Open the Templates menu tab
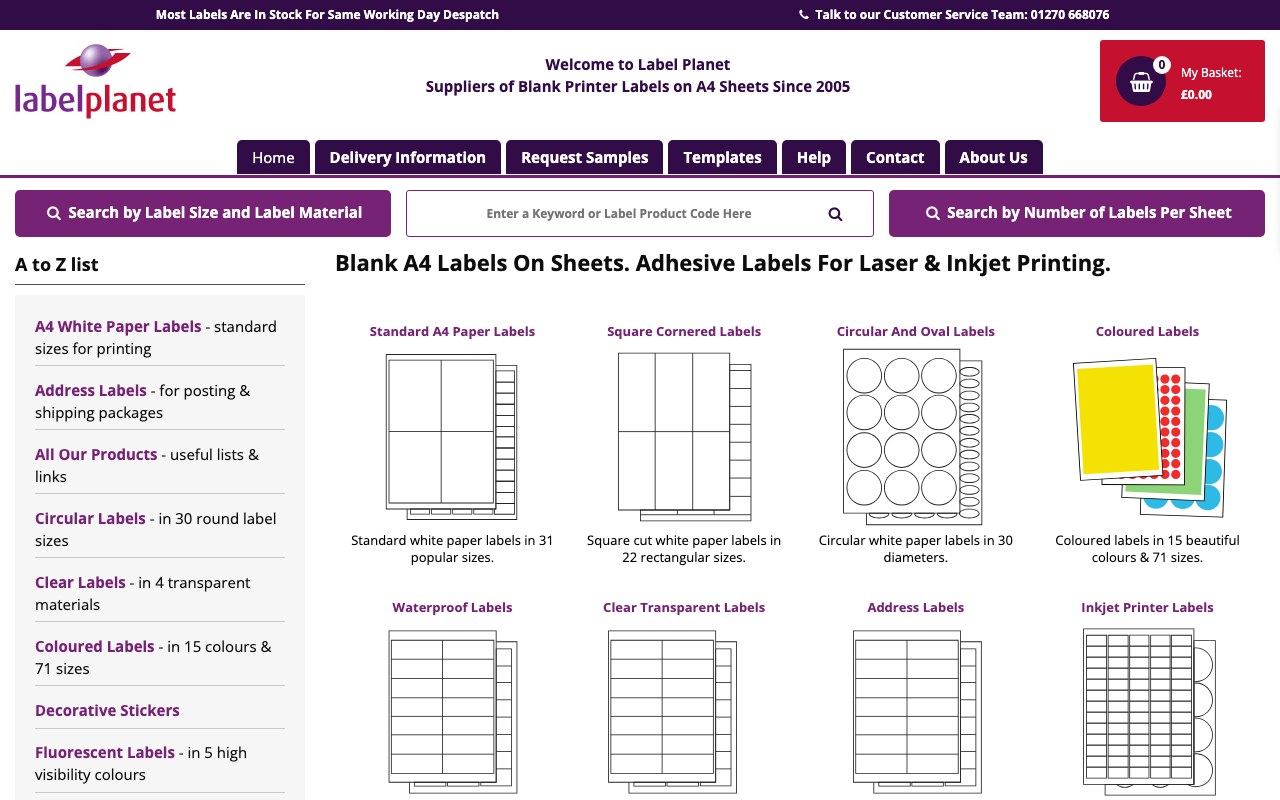1280x800 pixels. tap(722, 158)
